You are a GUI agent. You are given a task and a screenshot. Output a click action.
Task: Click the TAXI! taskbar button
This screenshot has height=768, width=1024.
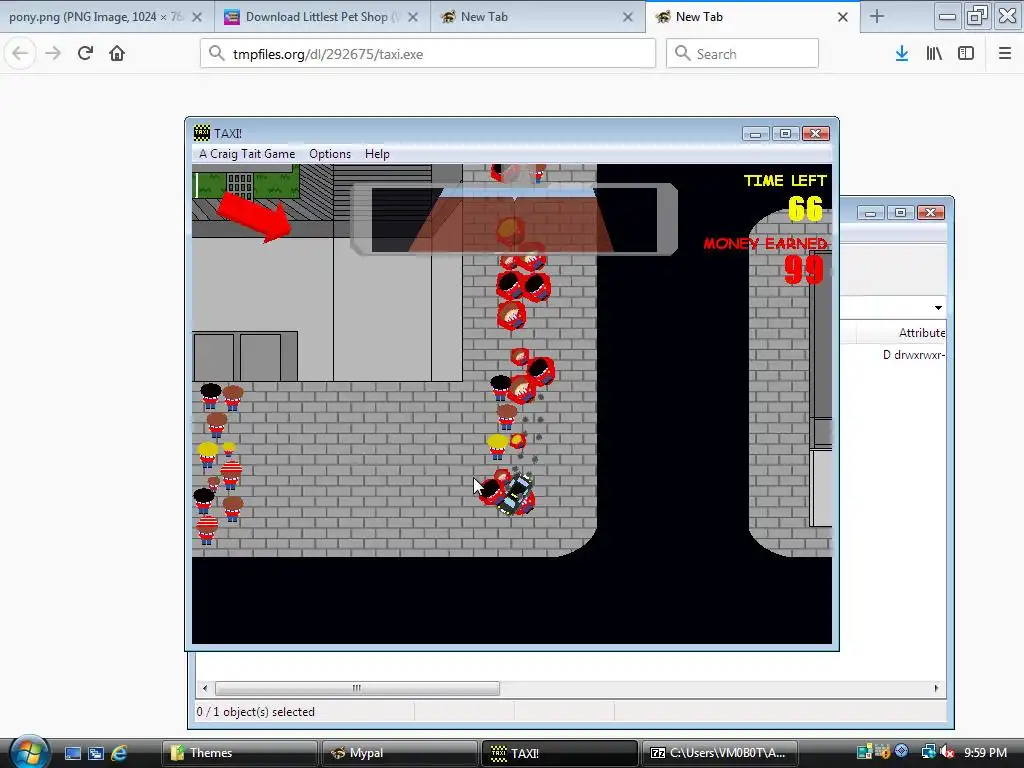point(560,753)
